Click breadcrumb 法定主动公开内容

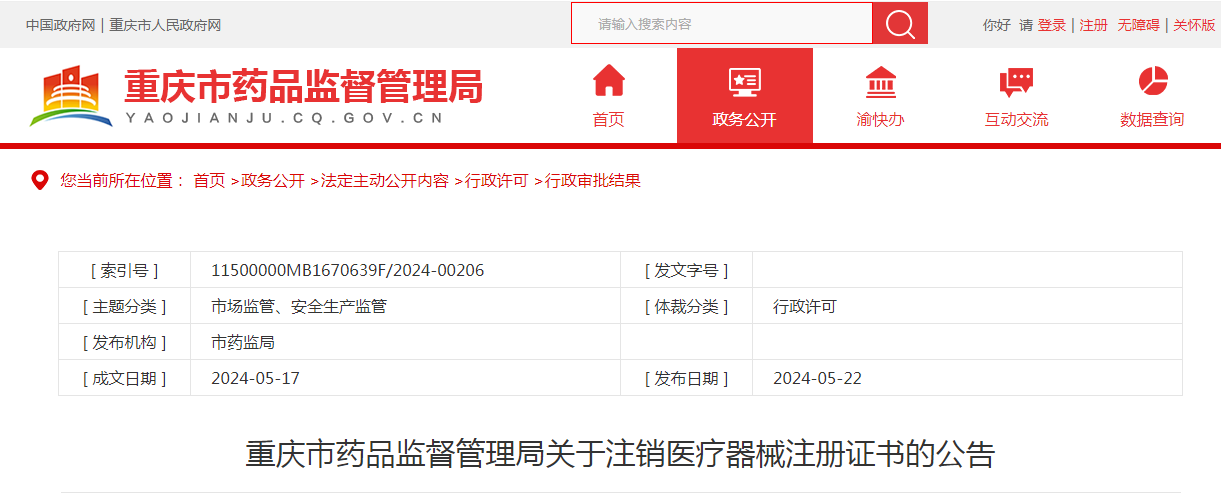click(x=384, y=181)
